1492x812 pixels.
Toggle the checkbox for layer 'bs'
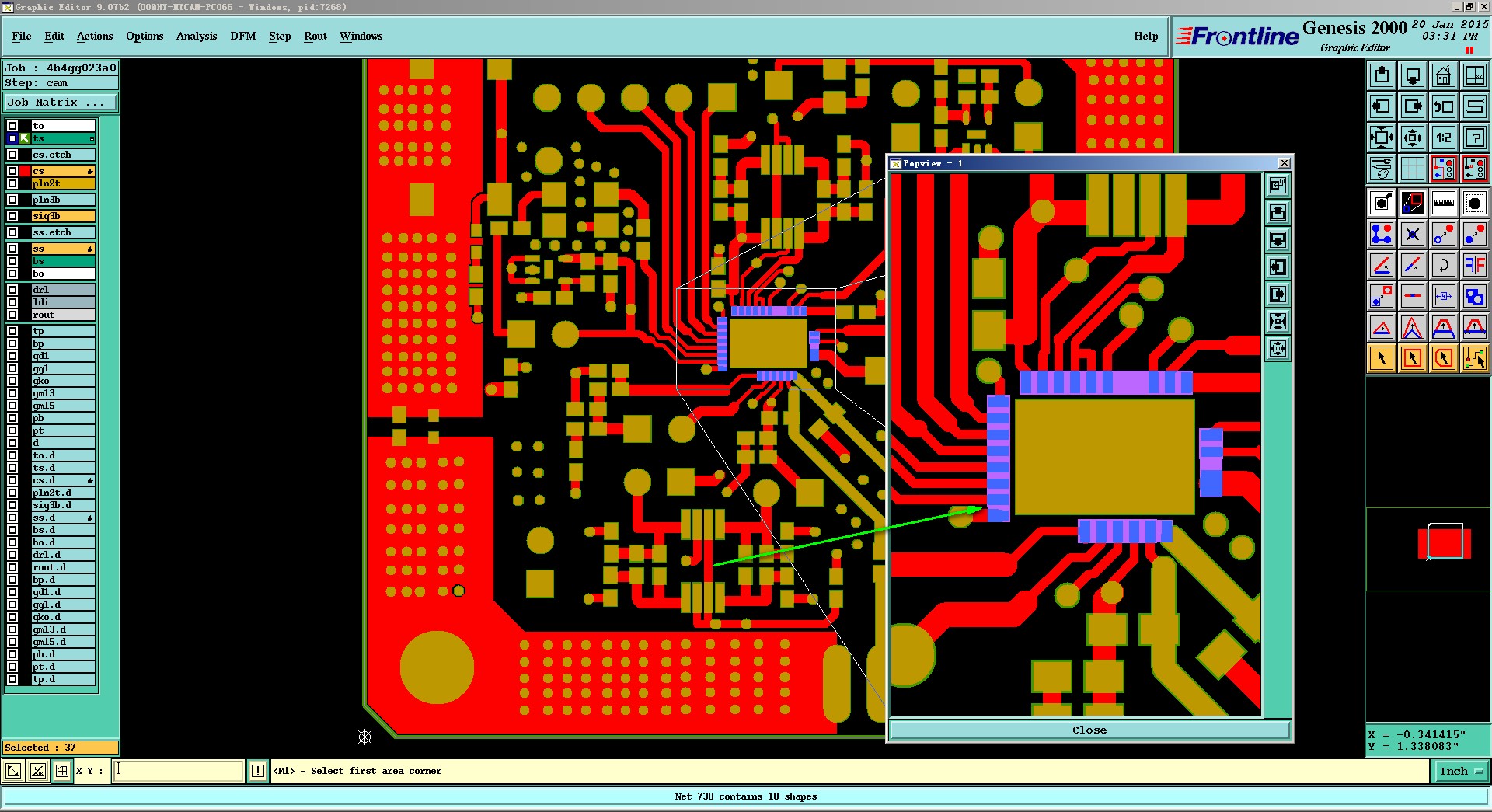point(12,261)
